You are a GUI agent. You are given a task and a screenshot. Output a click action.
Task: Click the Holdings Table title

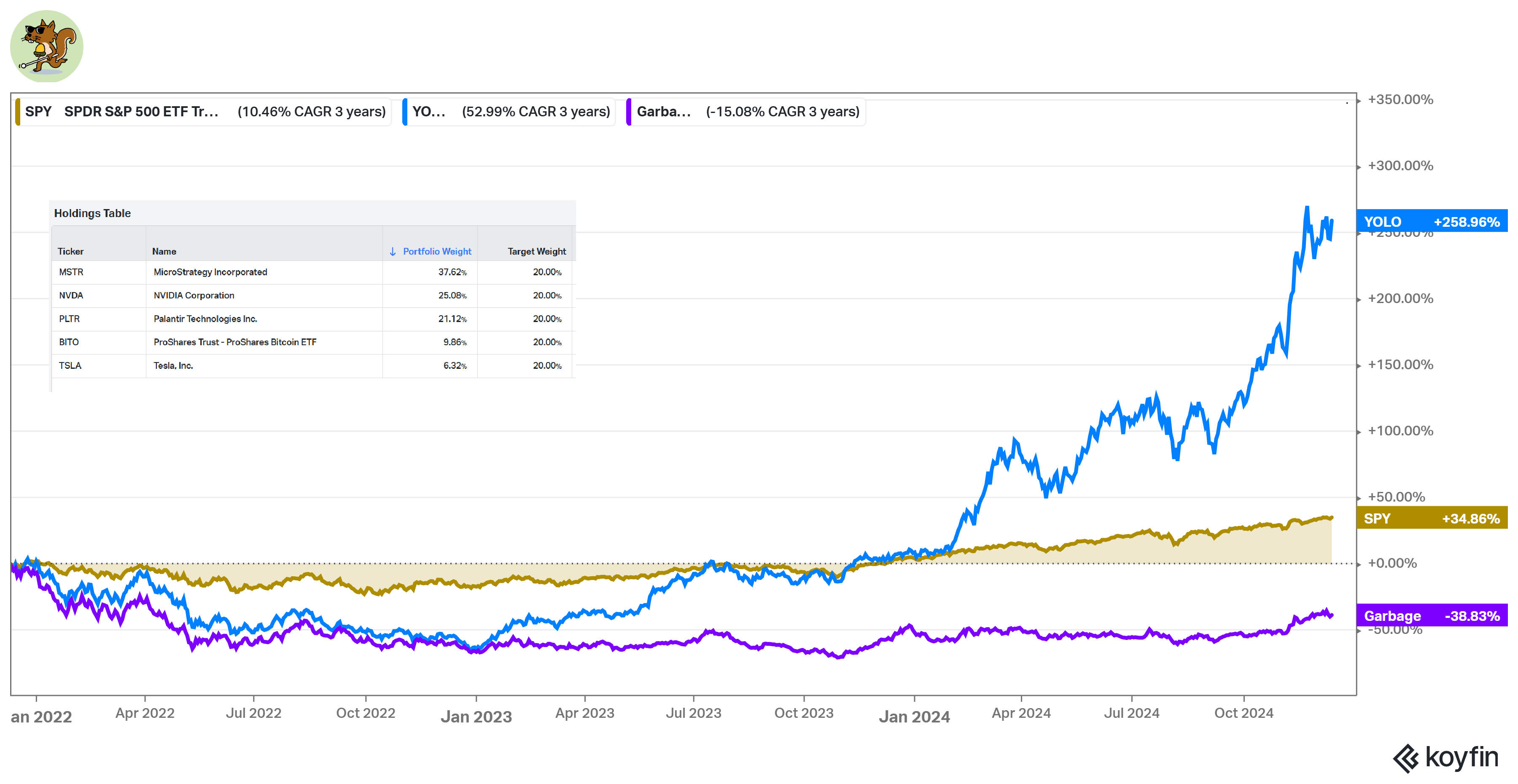click(x=92, y=213)
